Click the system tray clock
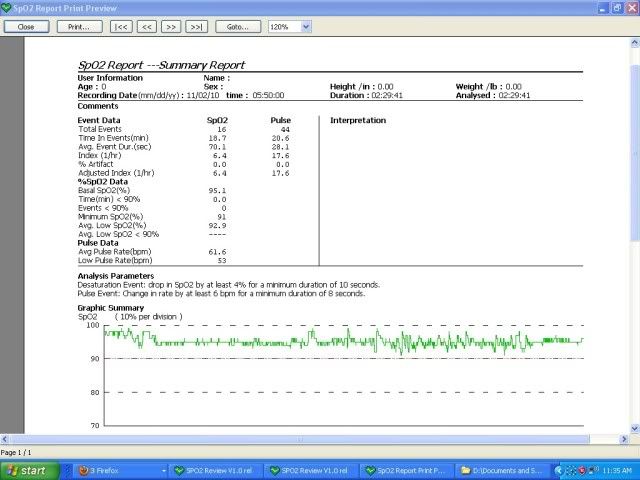Viewport: 640px width, 480px height. (x=617, y=469)
